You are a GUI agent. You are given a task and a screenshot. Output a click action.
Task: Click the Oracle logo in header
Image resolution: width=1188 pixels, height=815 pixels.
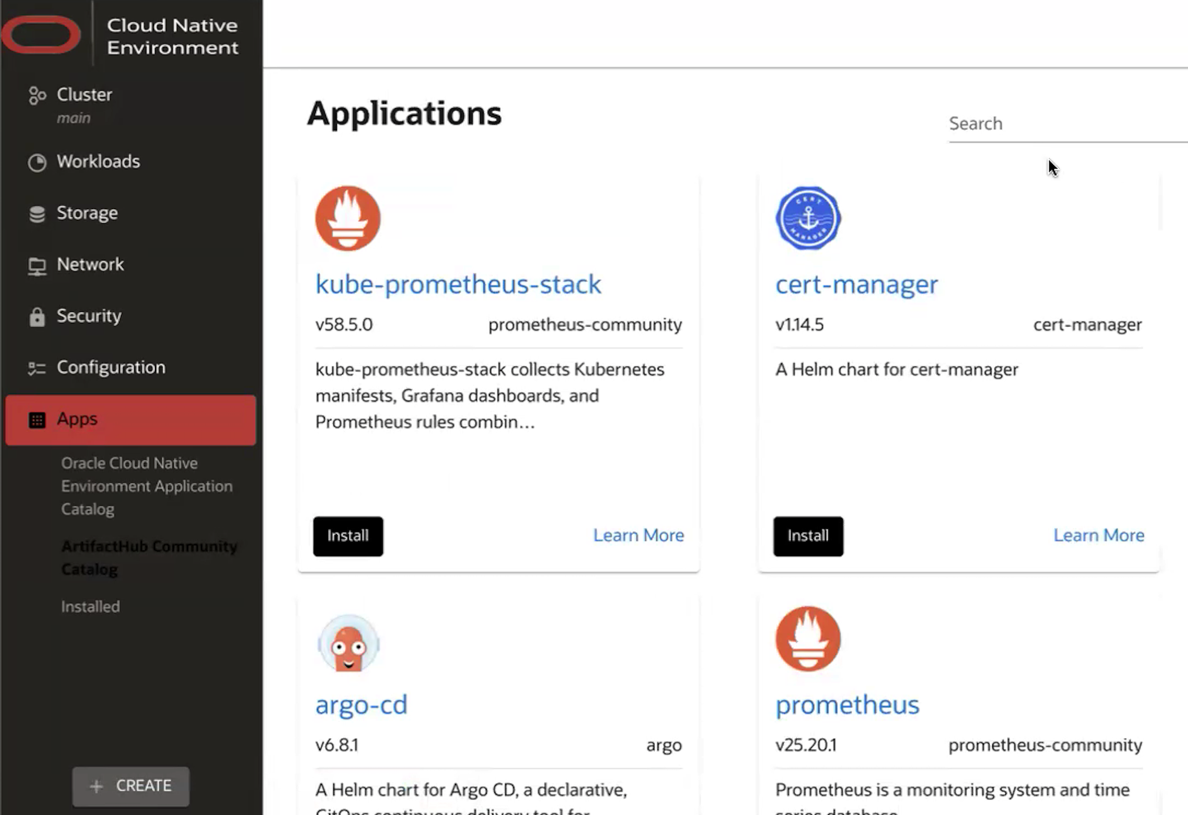(41, 35)
